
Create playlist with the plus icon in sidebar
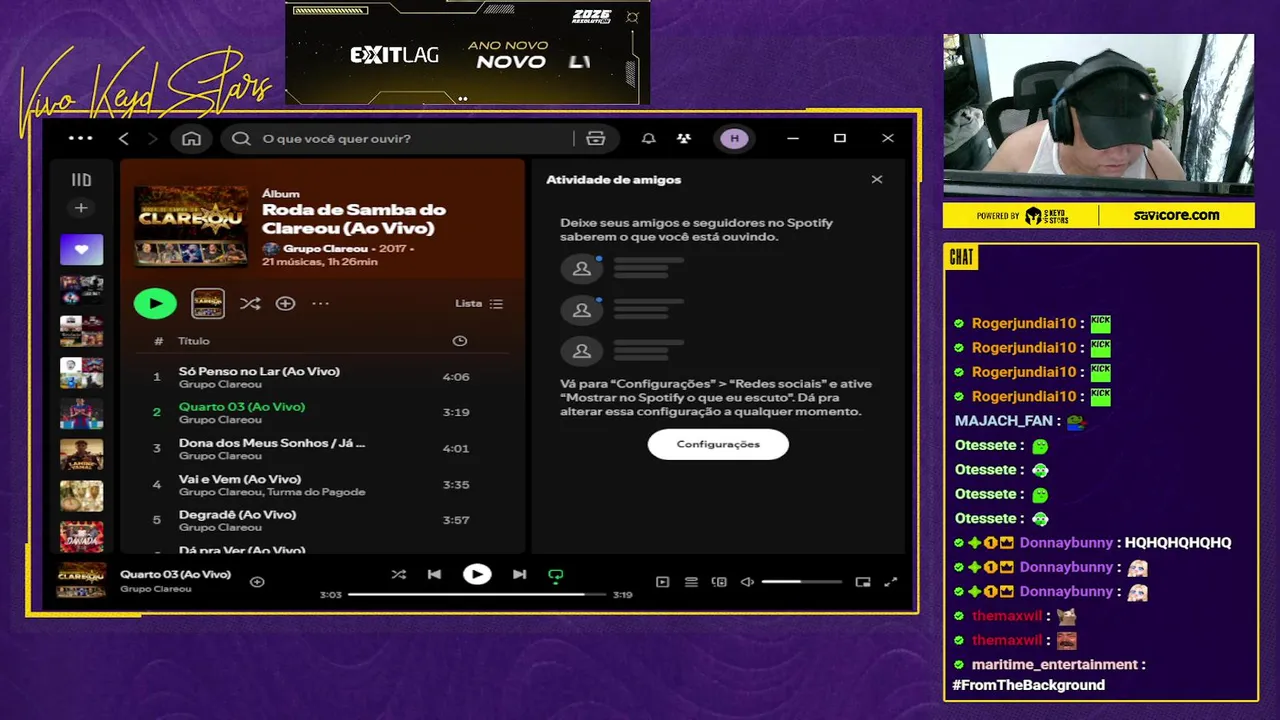[81, 208]
